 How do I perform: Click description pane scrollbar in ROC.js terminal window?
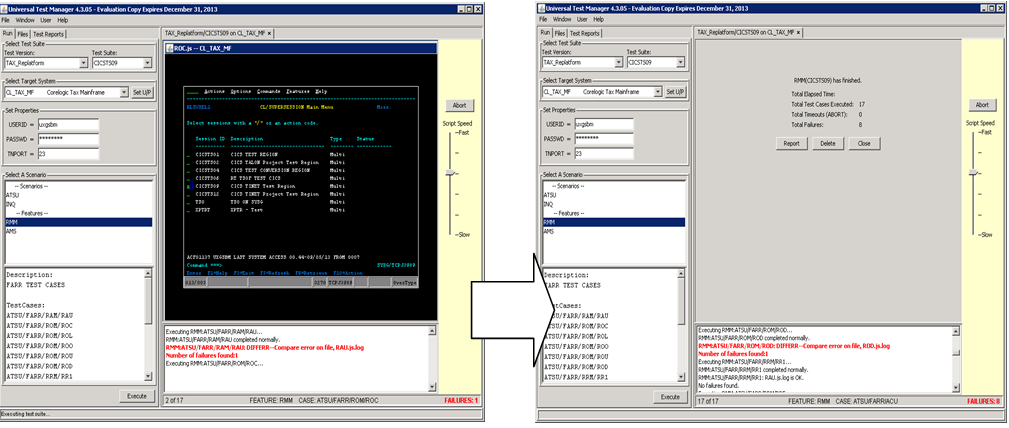click(149, 324)
